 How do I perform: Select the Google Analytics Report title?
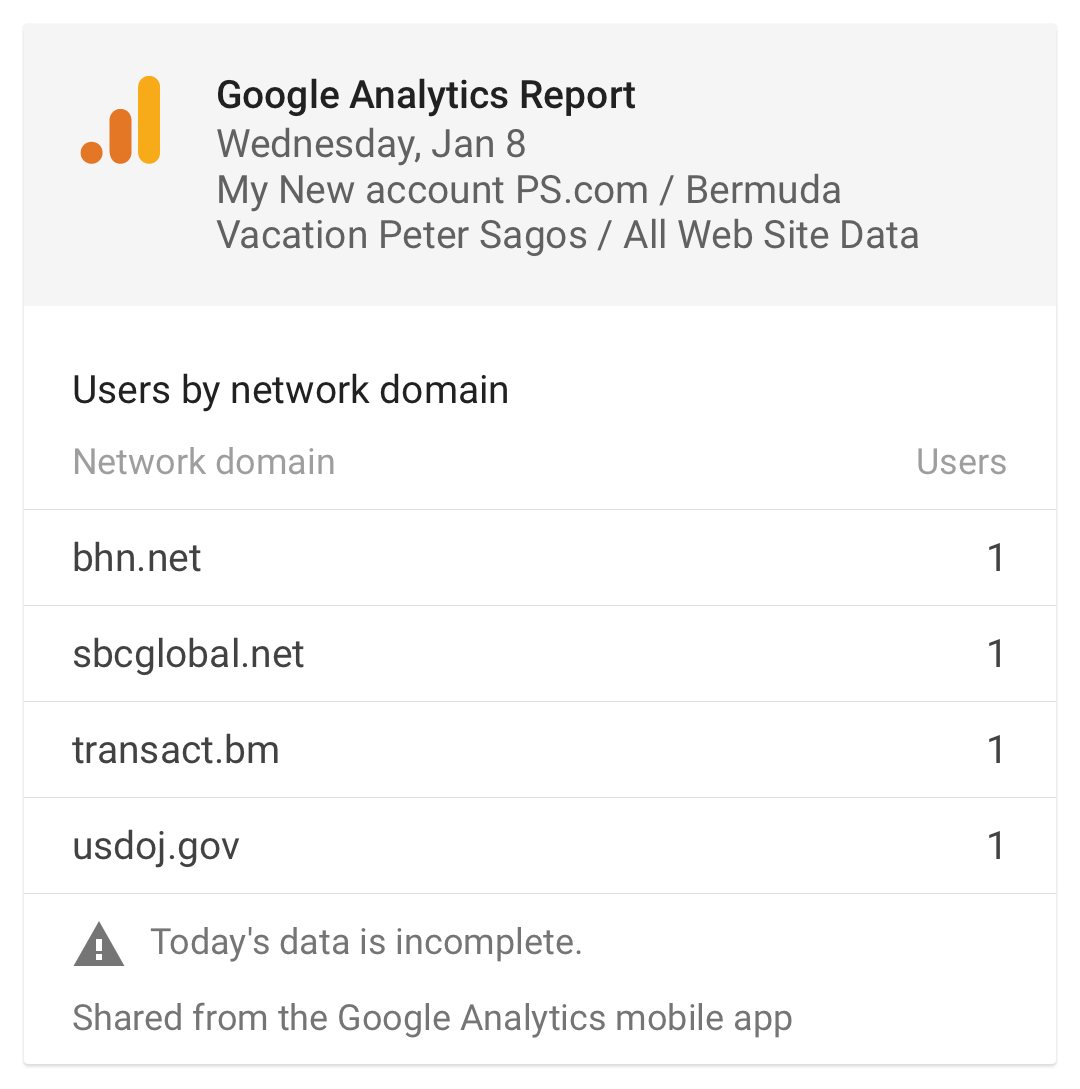(426, 94)
